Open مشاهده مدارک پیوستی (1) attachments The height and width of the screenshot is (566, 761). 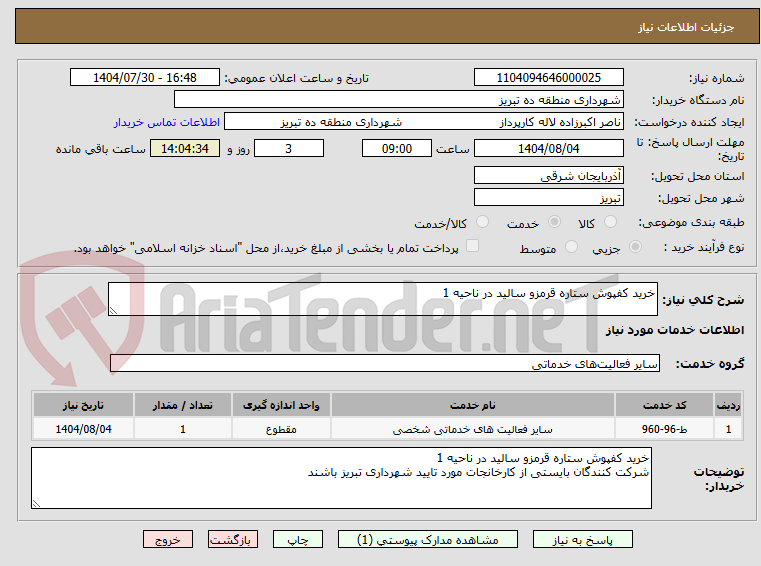tap(428, 539)
